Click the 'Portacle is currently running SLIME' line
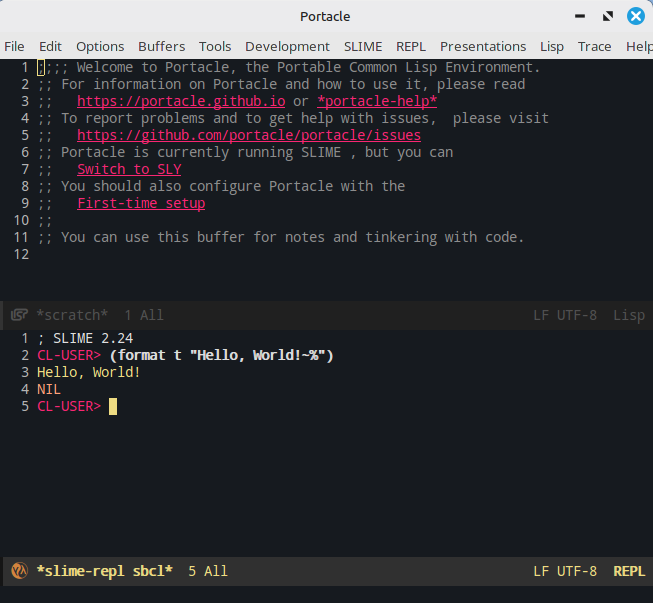This screenshot has height=603, width=653. click(246, 152)
